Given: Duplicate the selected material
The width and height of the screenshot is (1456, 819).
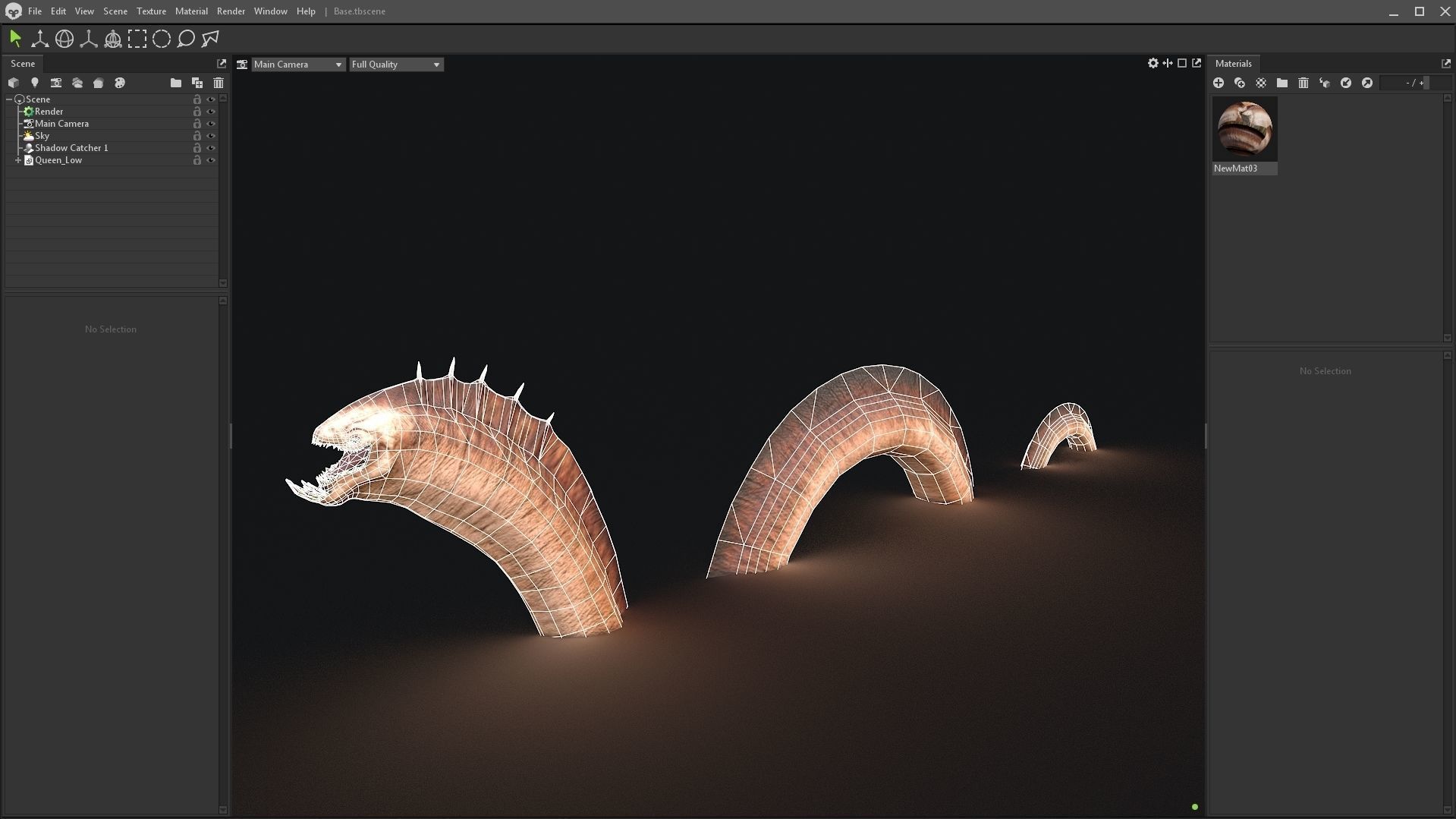Looking at the screenshot, I should point(1240,83).
